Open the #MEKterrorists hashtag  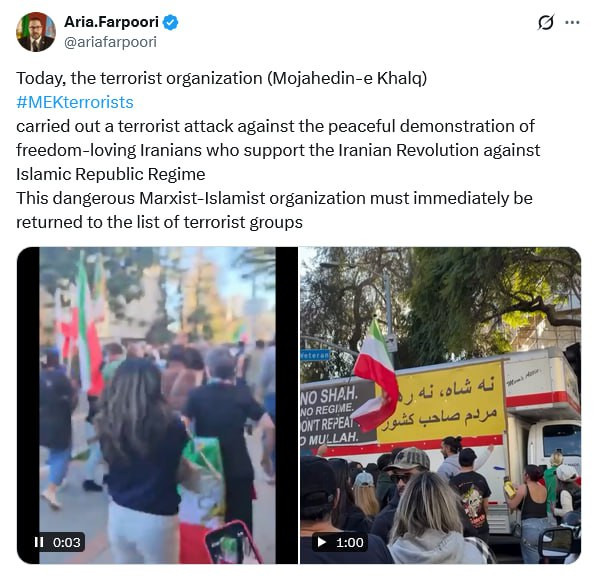click(x=75, y=102)
